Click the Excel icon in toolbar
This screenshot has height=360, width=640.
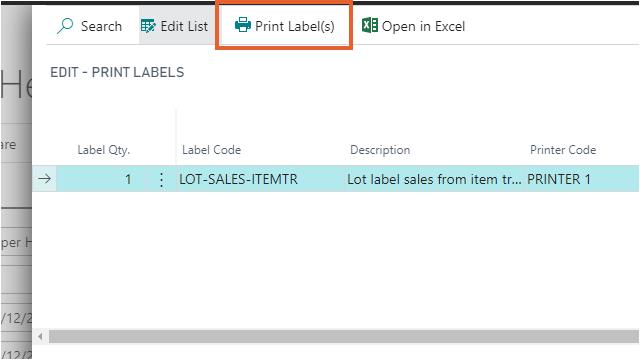point(370,25)
